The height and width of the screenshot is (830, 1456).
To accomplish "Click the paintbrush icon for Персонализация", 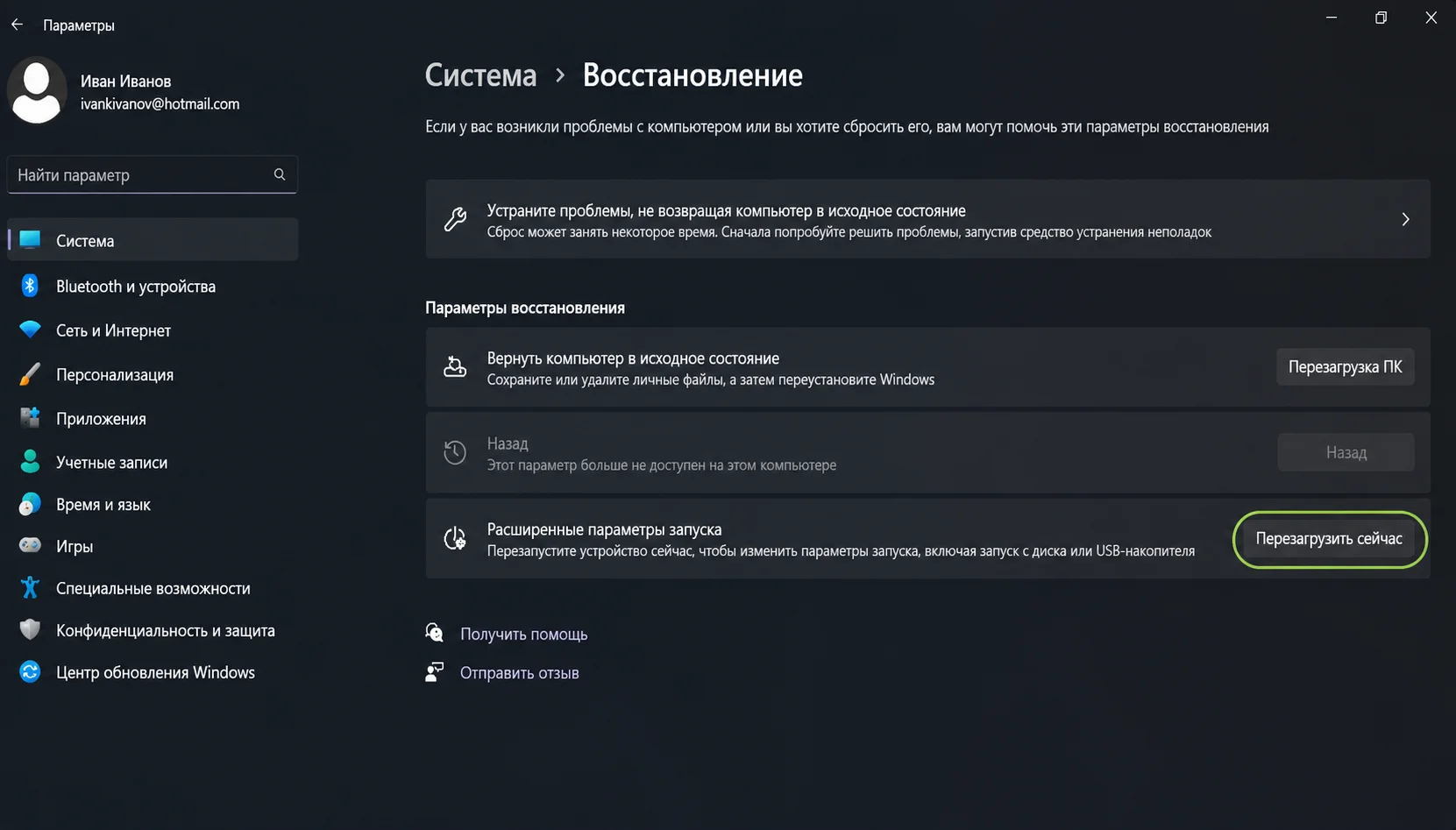I will (30, 374).
